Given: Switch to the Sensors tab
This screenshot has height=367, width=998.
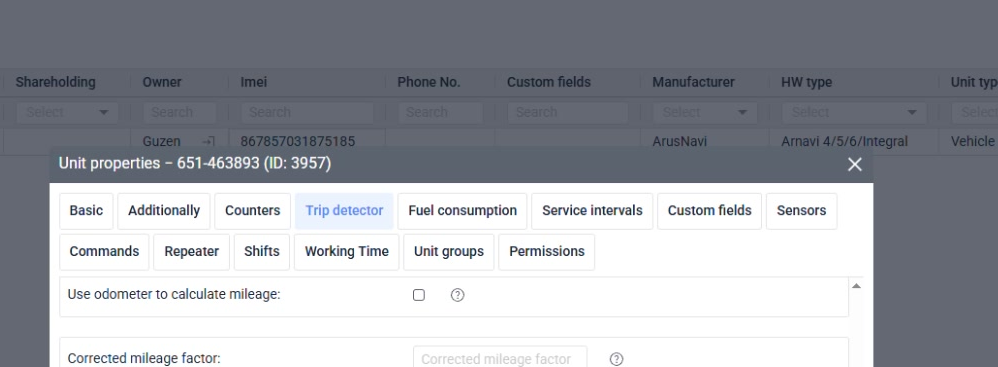Looking at the screenshot, I should (x=801, y=211).
